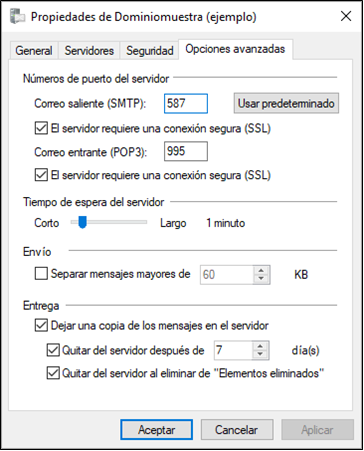Uncheck Dejar una copia en el servidor

(41, 326)
